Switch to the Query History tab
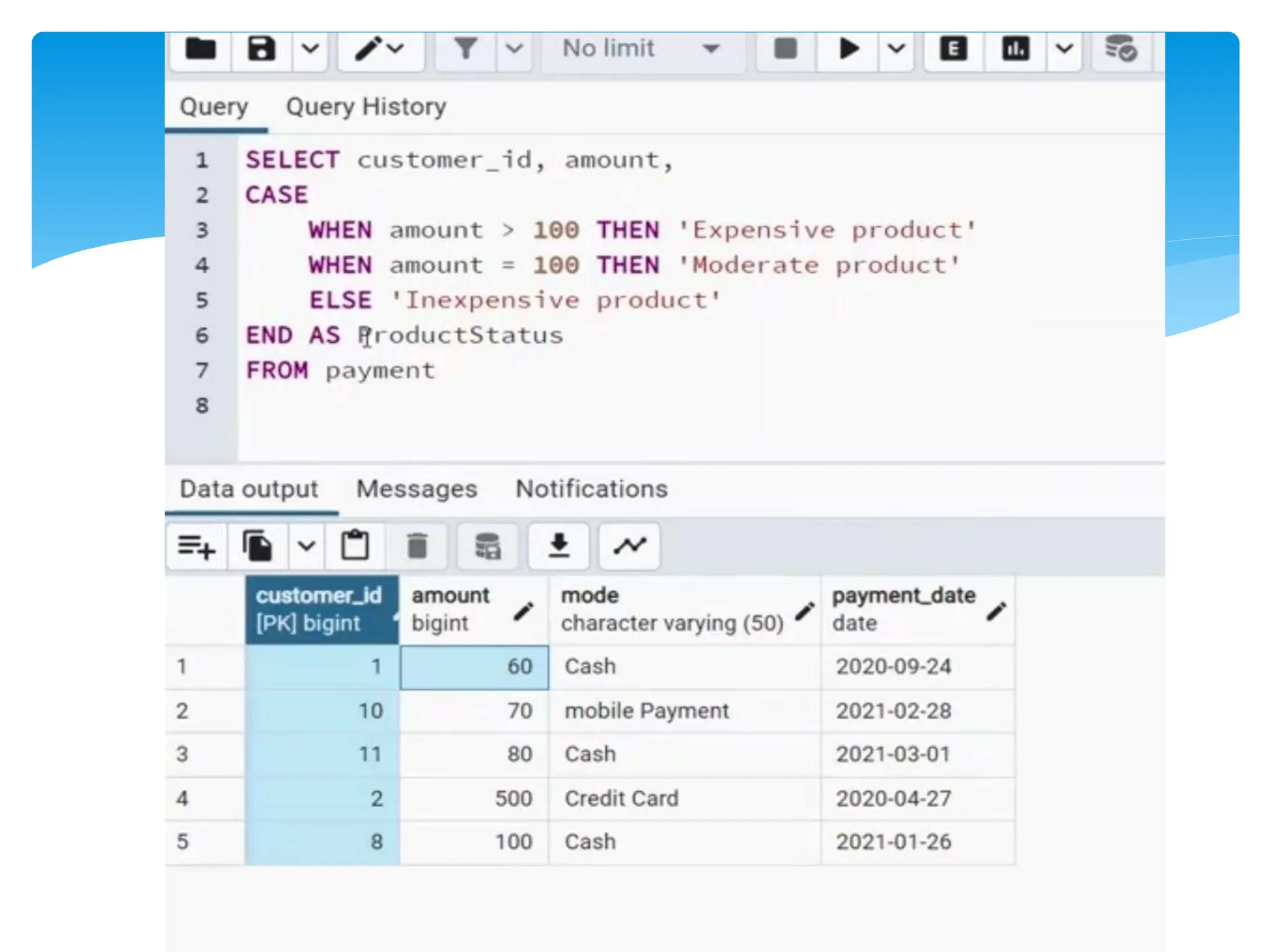The height and width of the screenshot is (952, 1270). (366, 107)
